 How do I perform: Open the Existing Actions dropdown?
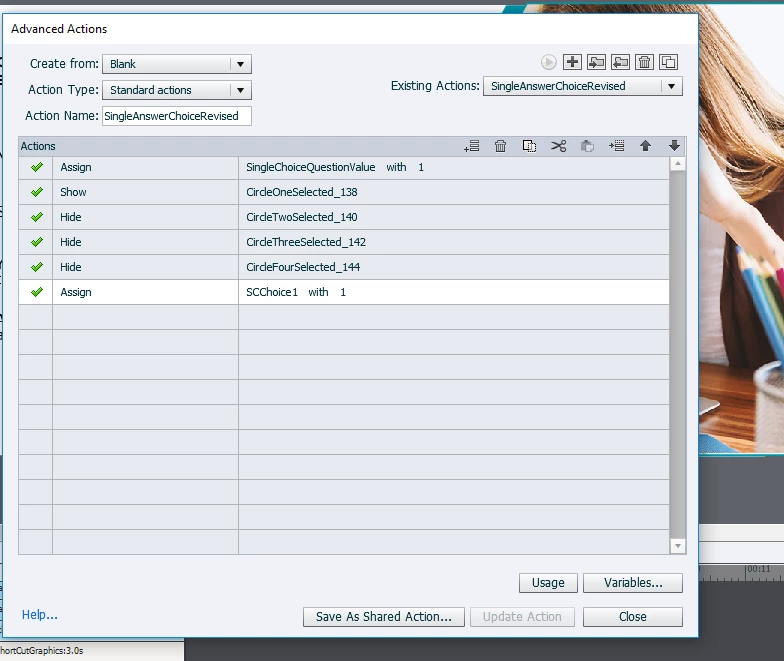point(582,86)
